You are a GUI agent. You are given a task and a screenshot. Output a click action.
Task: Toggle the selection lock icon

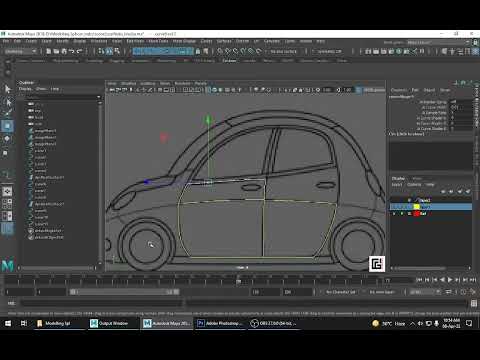pyautogui.click(x=198, y=51)
